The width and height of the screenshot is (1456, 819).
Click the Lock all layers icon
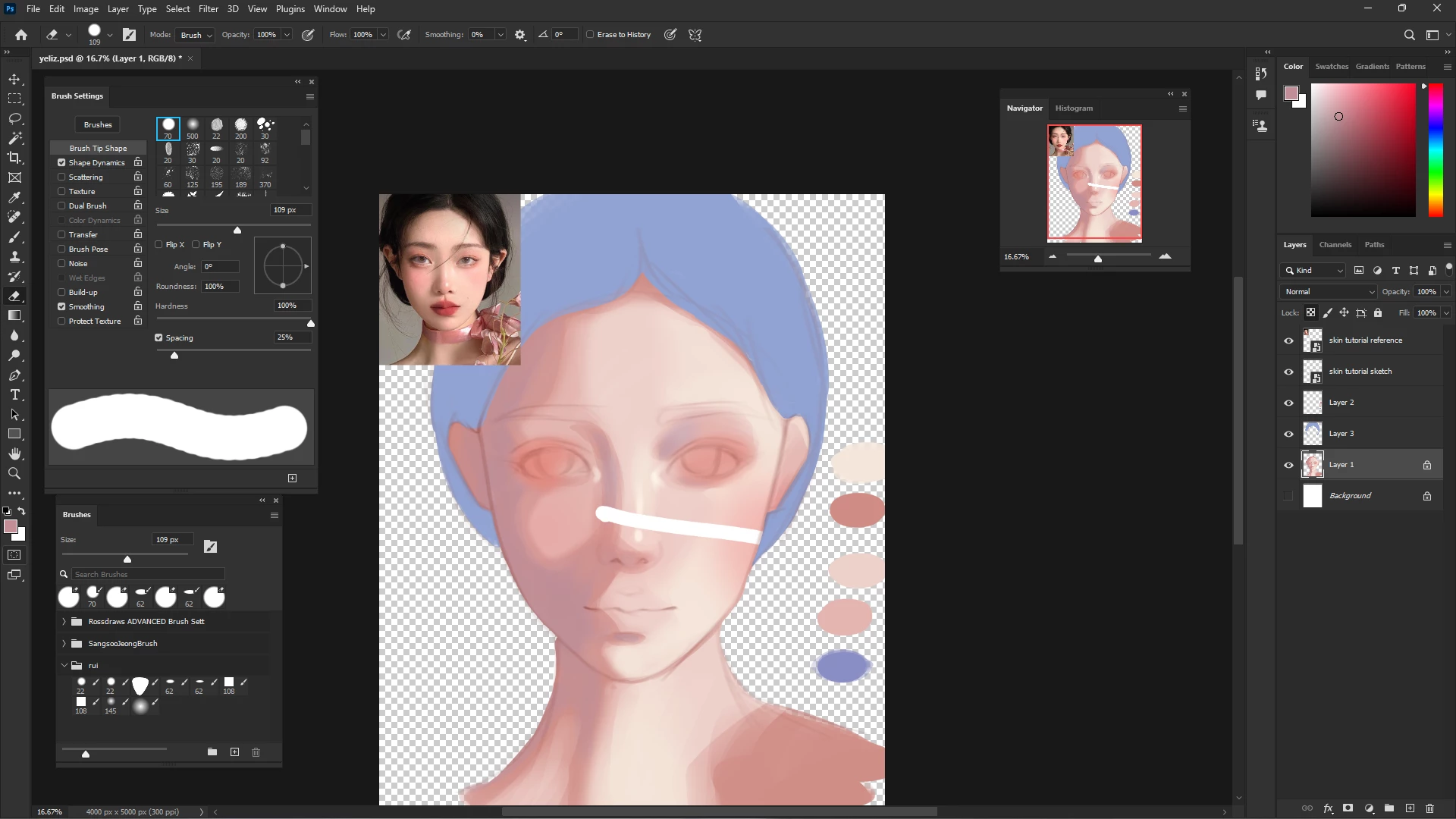(x=1378, y=312)
